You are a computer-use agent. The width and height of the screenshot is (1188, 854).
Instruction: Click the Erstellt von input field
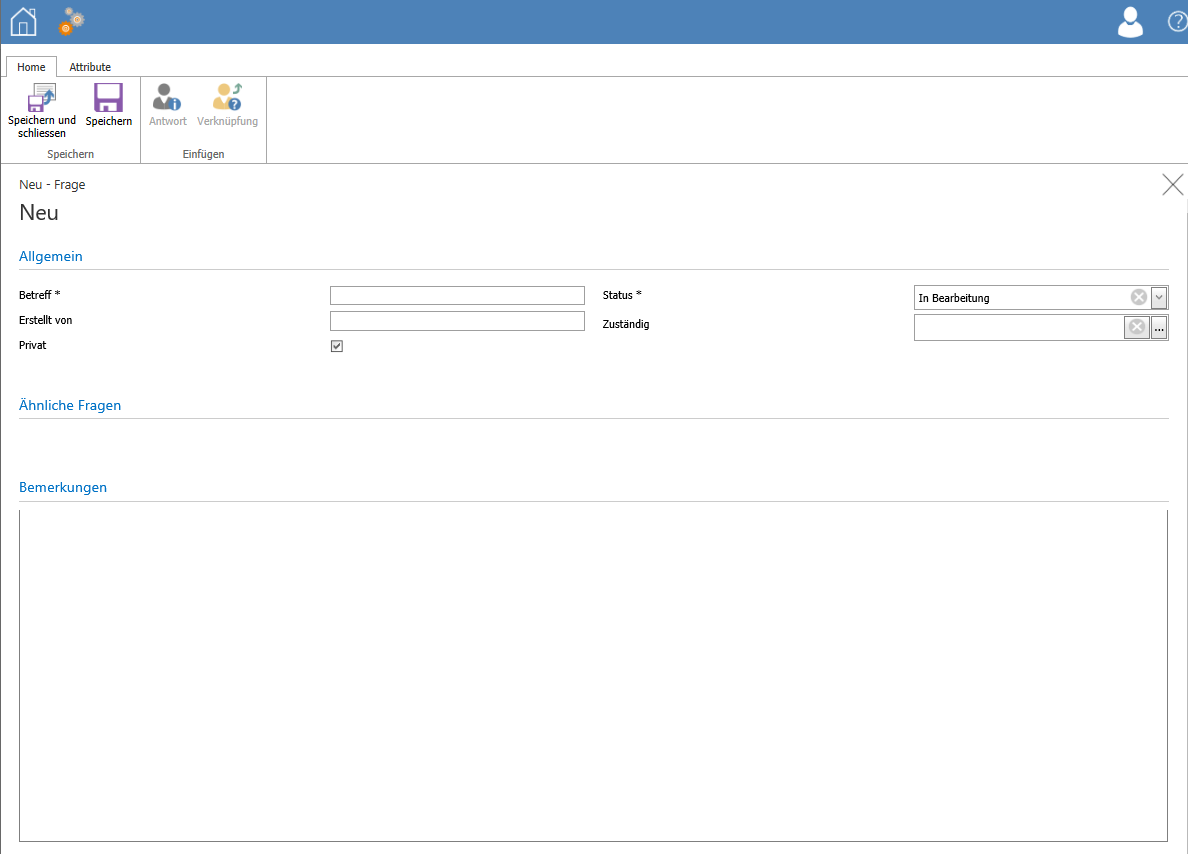coord(457,321)
